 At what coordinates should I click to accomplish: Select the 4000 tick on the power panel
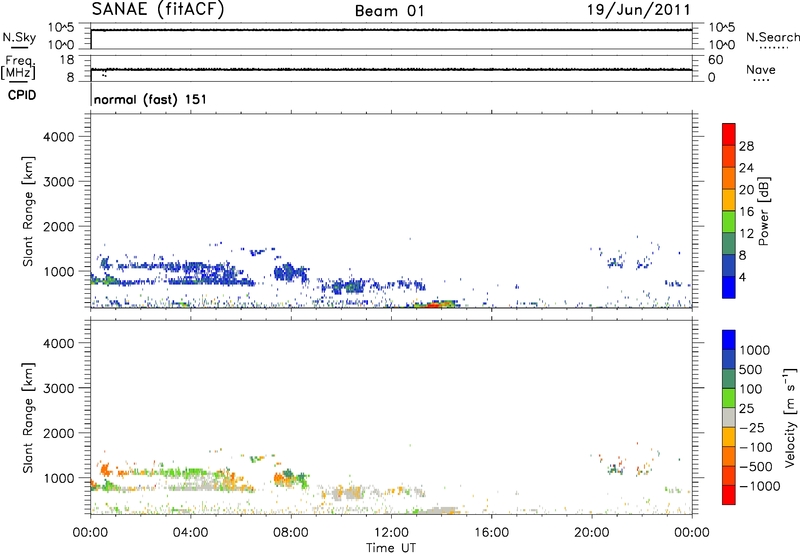point(59,137)
